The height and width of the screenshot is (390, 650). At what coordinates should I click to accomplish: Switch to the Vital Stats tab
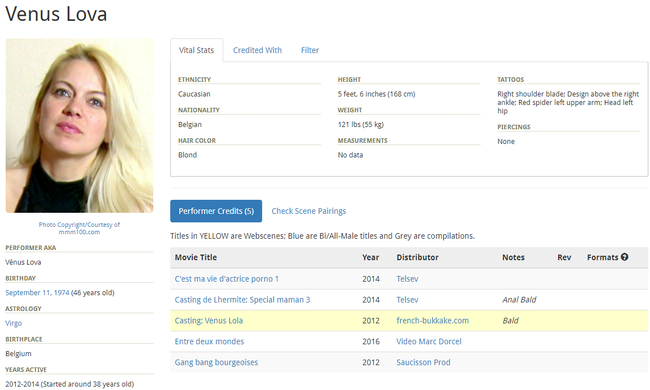[x=196, y=50]
